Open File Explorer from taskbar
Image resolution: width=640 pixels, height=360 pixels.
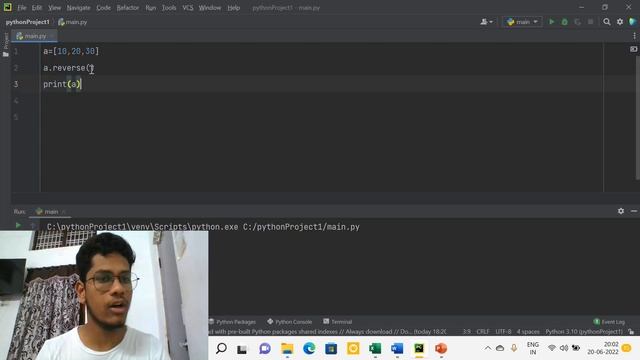287,349
